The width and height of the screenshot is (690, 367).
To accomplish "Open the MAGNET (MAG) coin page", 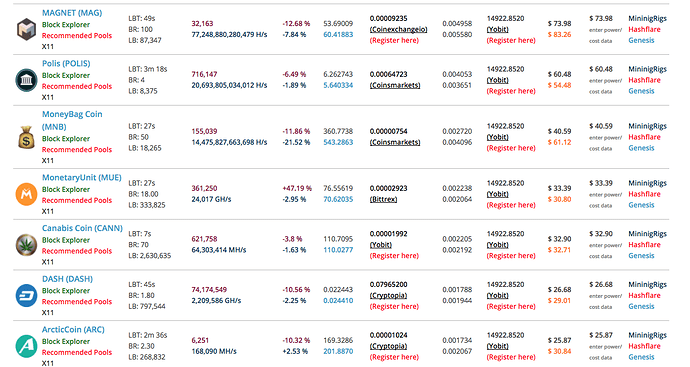I will (x=72, y=13).
